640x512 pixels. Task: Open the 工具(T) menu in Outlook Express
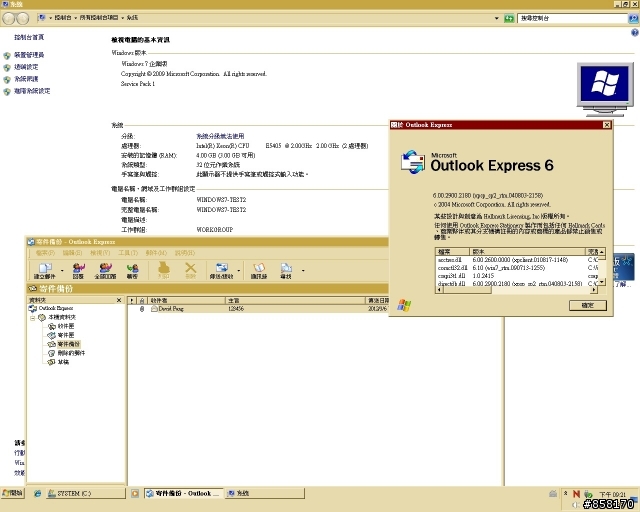(128, 253)
